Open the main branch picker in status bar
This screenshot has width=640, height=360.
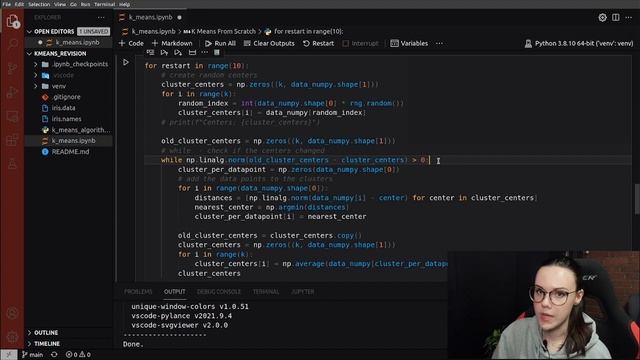(33, 355)
